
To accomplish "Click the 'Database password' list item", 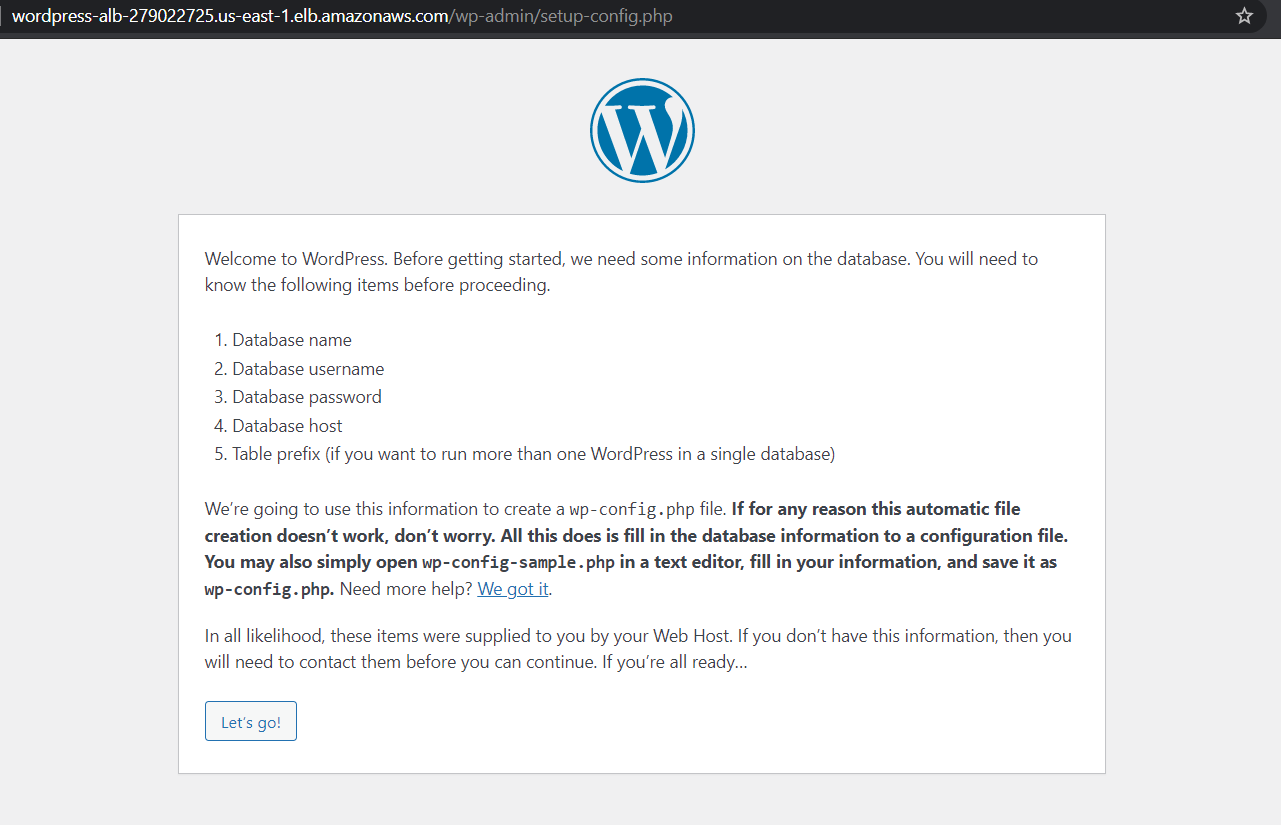I will 307,397.
